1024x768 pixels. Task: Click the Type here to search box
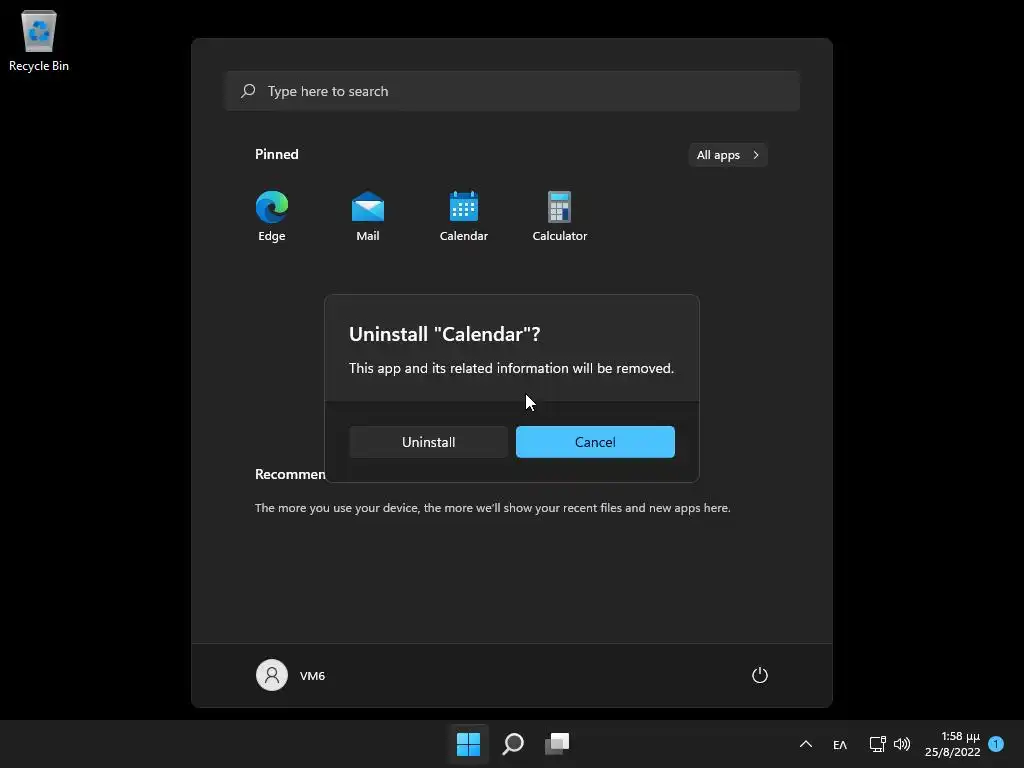click(512, 91)
